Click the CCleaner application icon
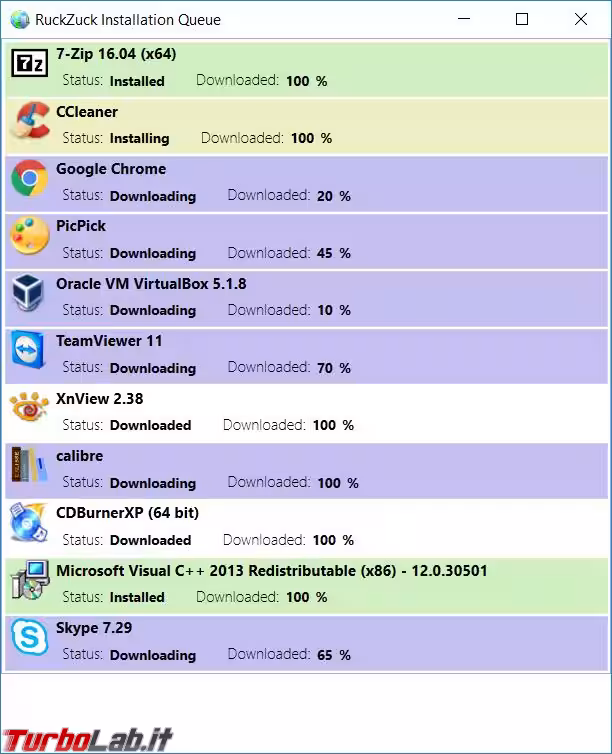This screenshot has height=754, width=612. (x=31, y=120)
